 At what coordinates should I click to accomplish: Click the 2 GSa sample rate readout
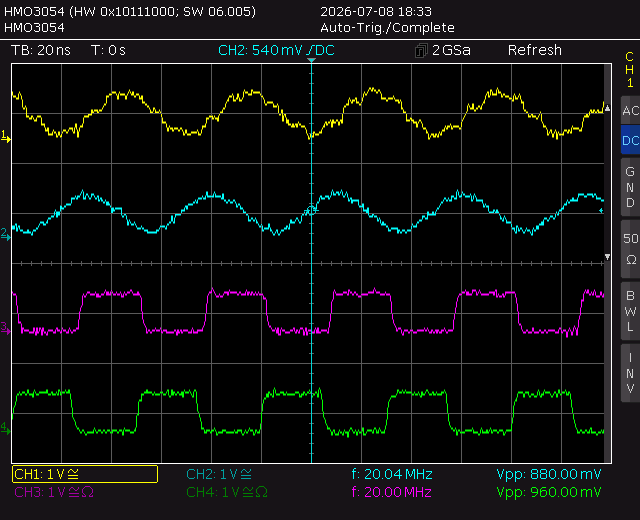(451, 50)
